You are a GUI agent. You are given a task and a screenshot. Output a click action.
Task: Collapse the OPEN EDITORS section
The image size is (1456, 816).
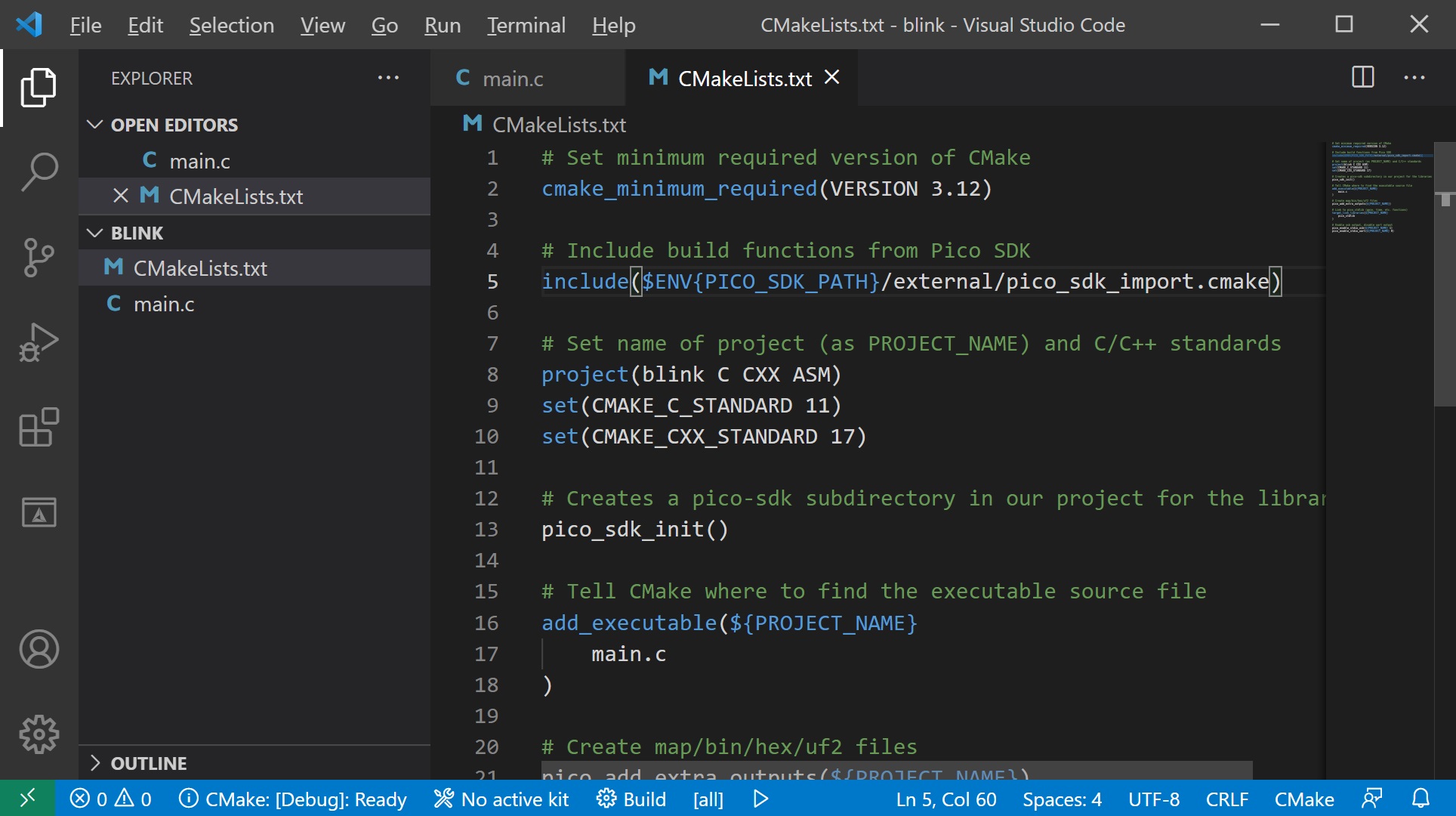95,125
